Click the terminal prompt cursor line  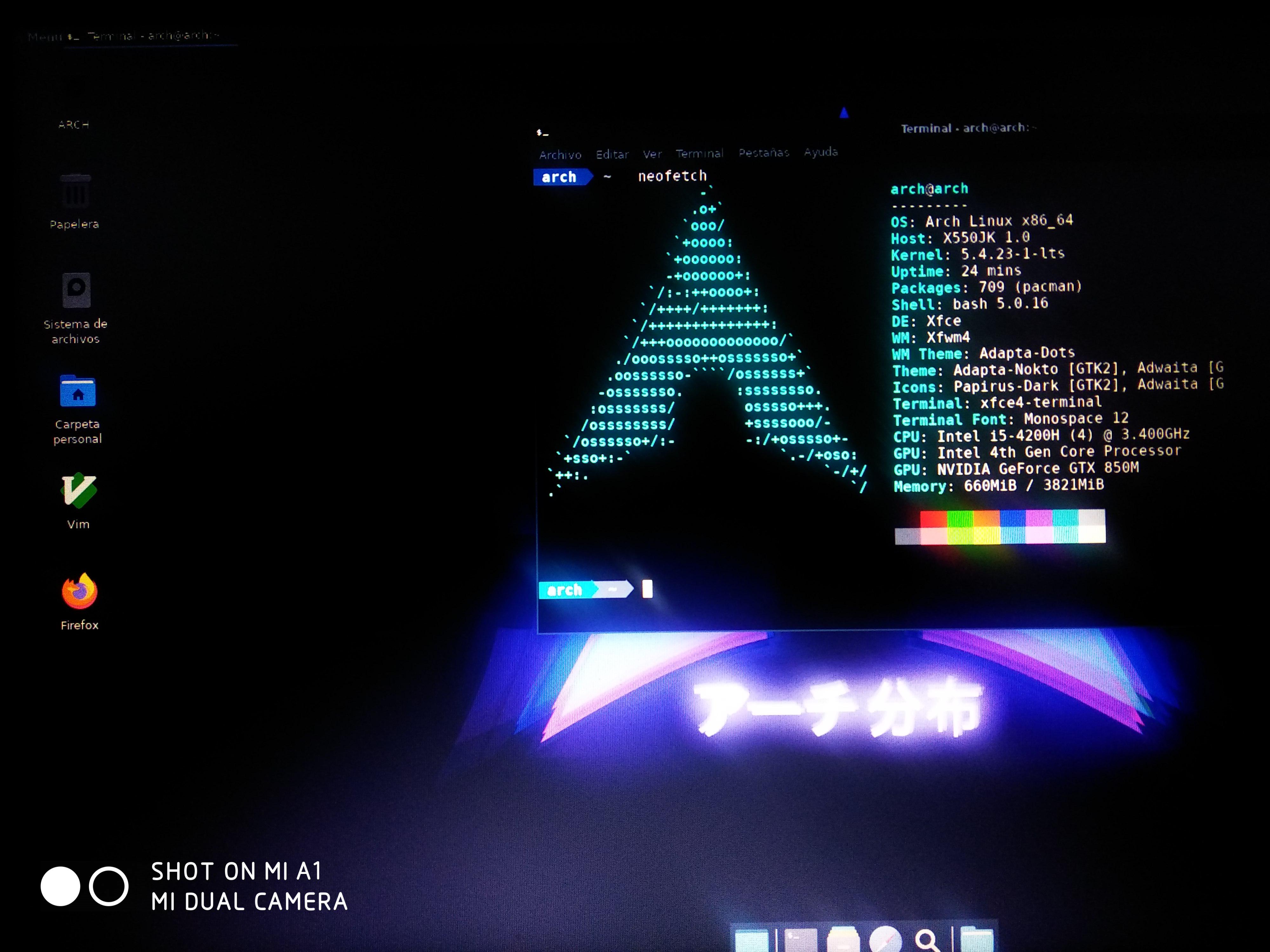point(647,589)
